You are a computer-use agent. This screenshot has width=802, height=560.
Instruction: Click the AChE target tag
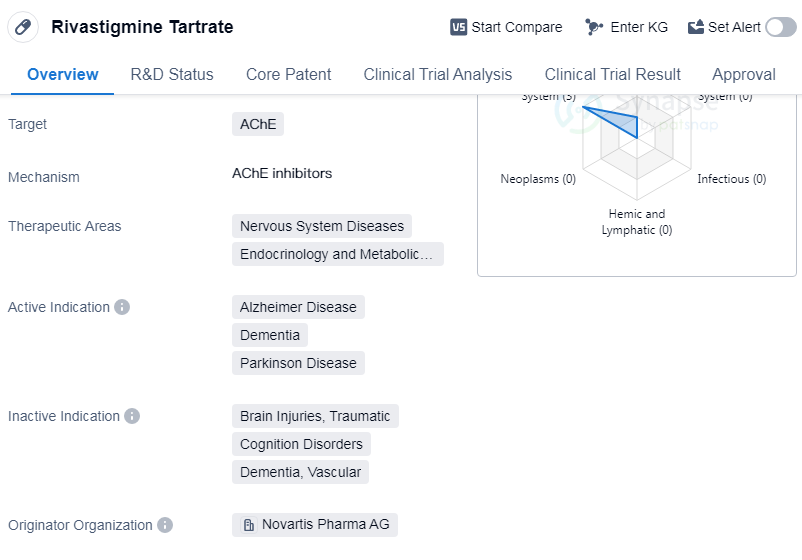point(257,124)
